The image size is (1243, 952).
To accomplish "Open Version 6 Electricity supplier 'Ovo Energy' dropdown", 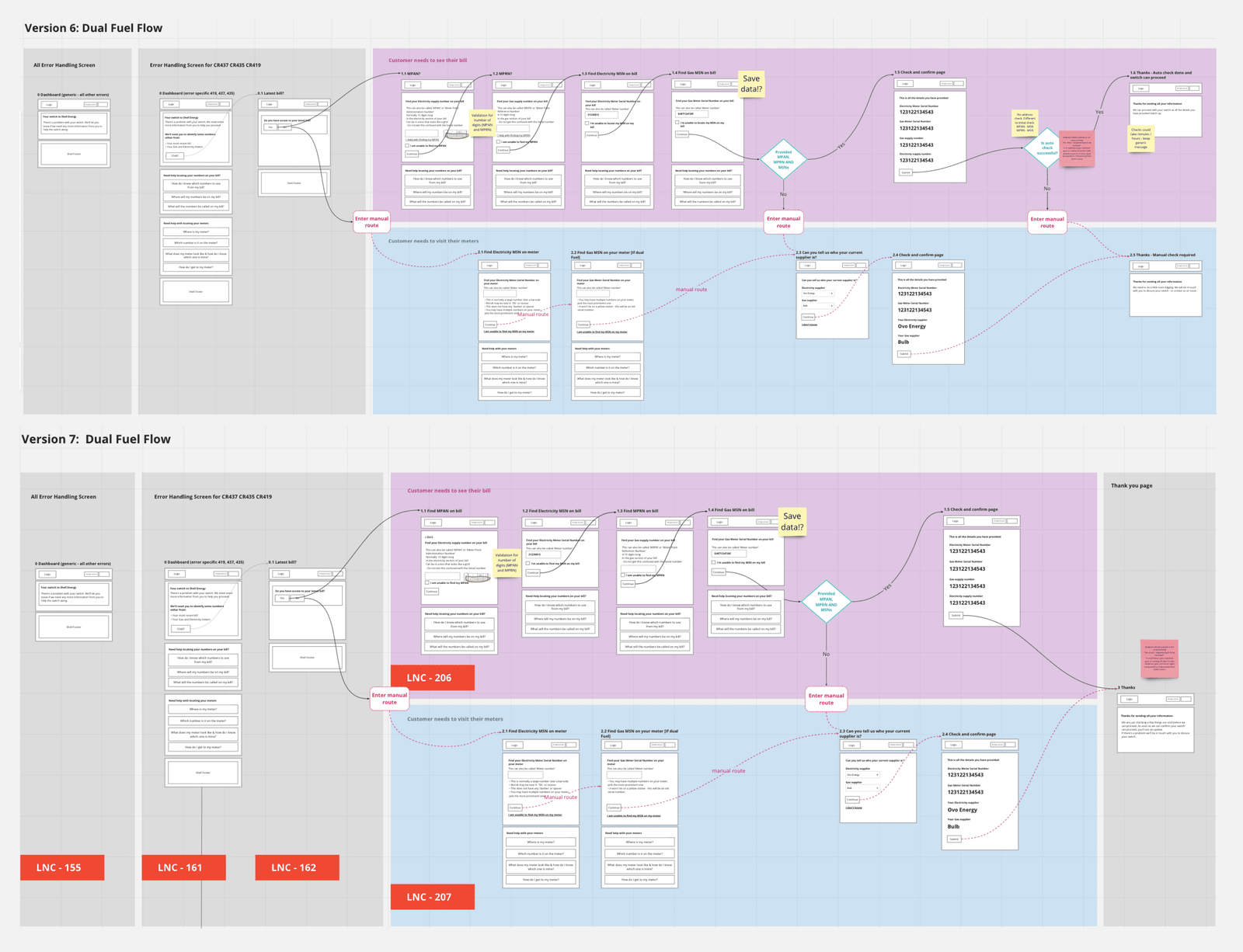I will [818, 294].
